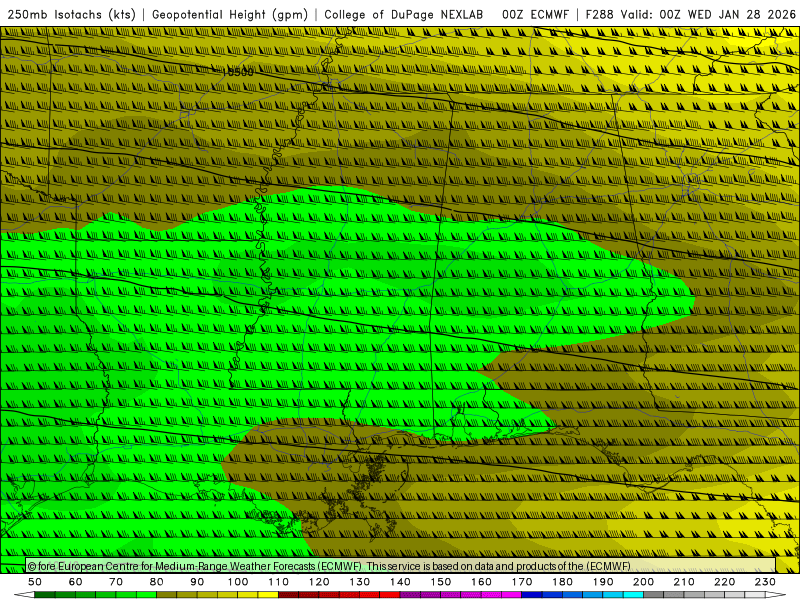This screenshot has width=800, height=600.
Task: Click the "120" value on the legend scale
Action: point(319,582)
